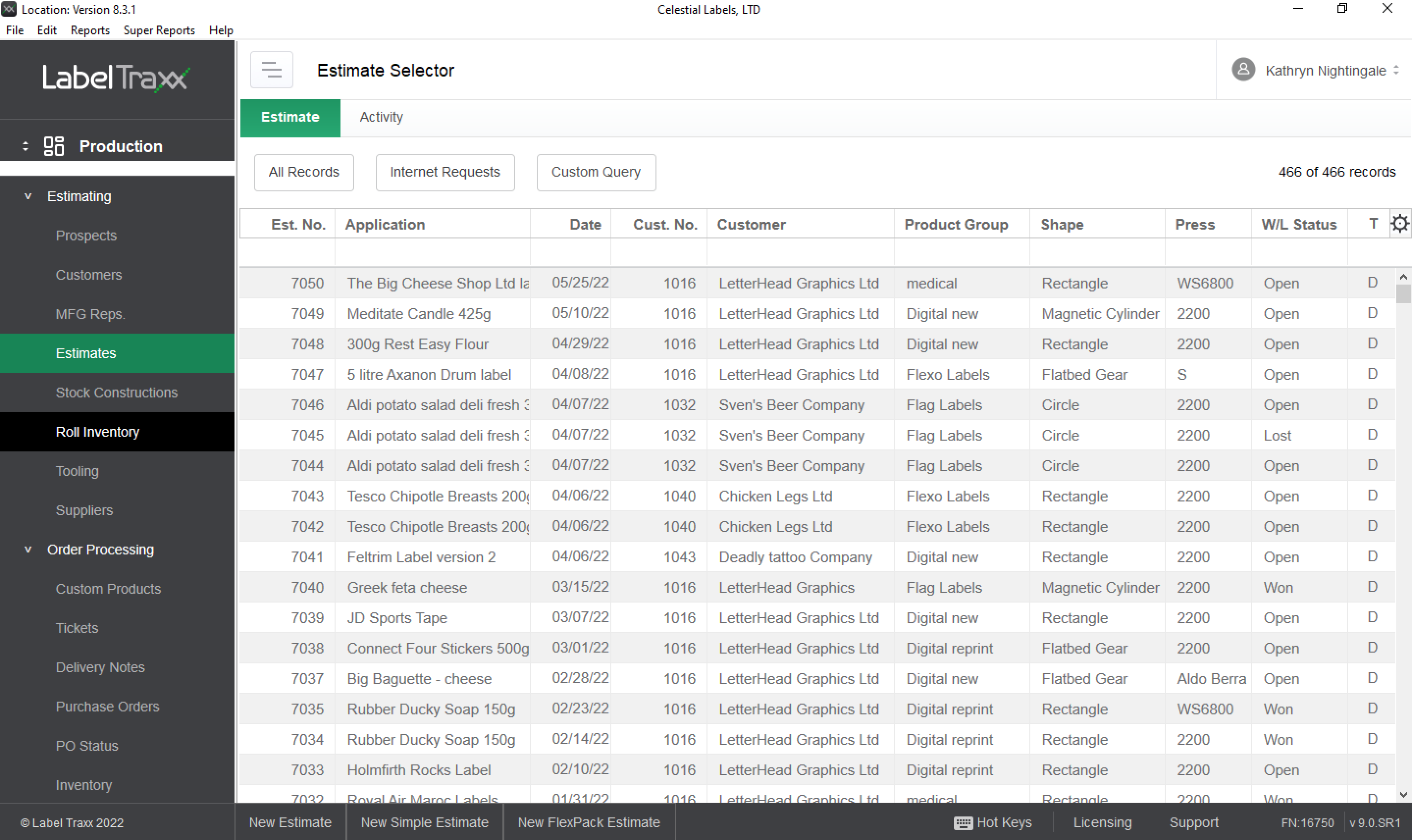Click the Production dashboard icon
Viewport: 1412px width, 840px height.
pyautogui.click(x=54, y=146)
